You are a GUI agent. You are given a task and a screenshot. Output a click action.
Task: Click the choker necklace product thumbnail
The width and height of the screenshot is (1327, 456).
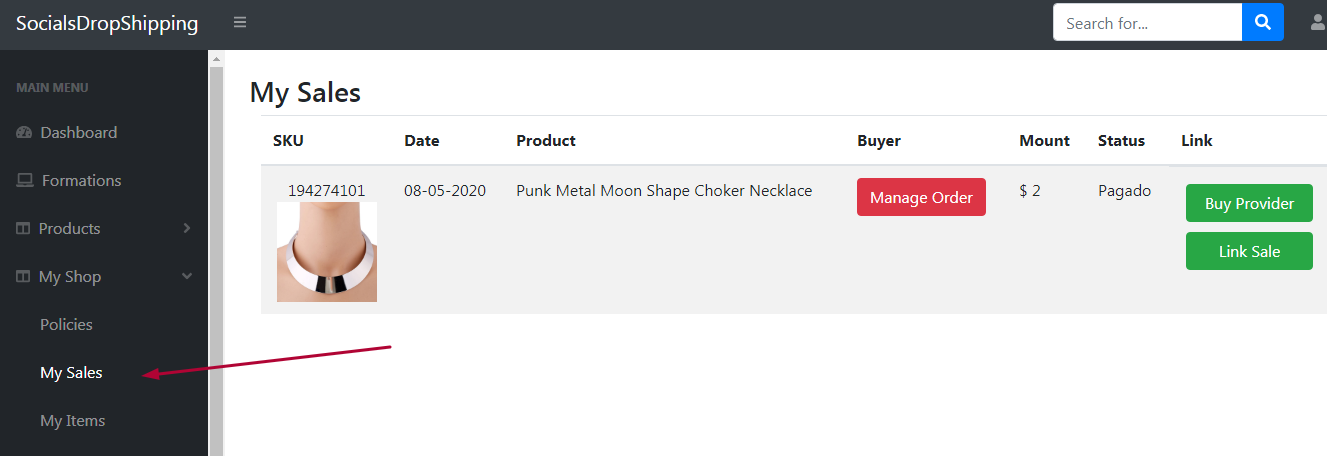(327, 252)
